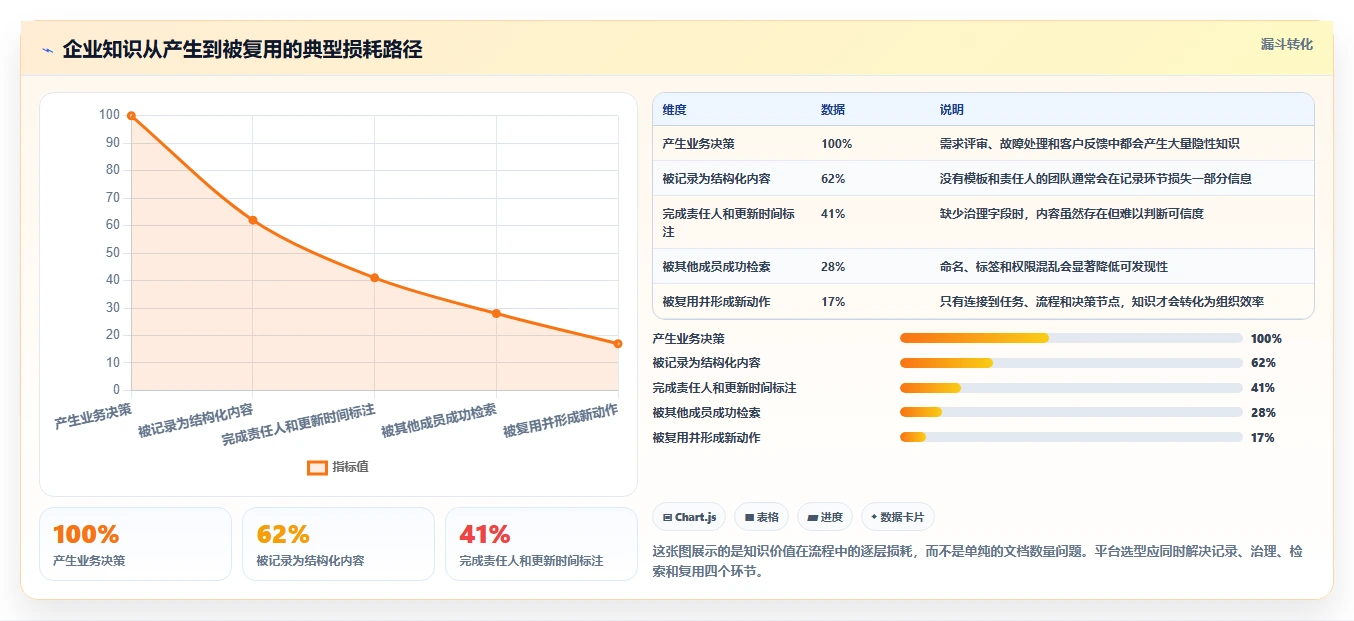
Task: Click the chart data point at 100
Action: 131,116
